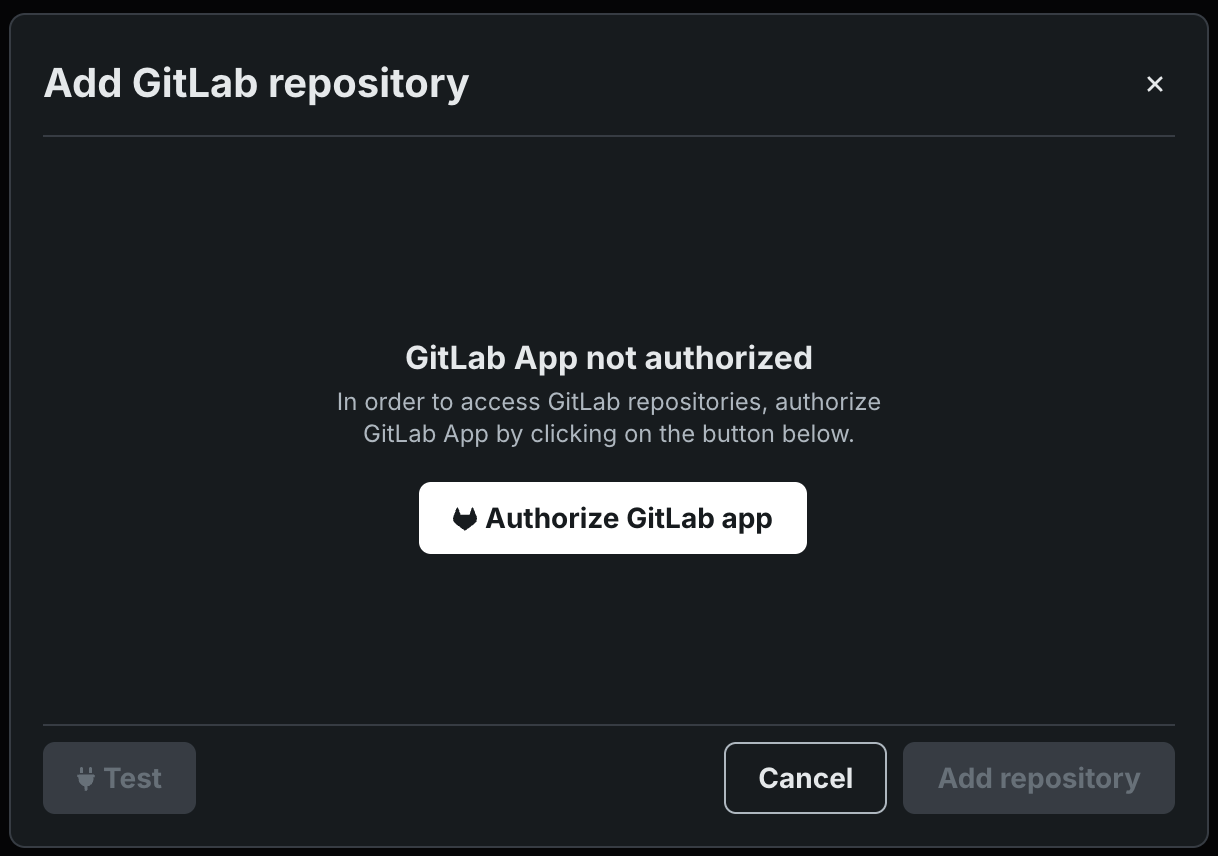Click the word 'Add' on Add repository button

964,778
